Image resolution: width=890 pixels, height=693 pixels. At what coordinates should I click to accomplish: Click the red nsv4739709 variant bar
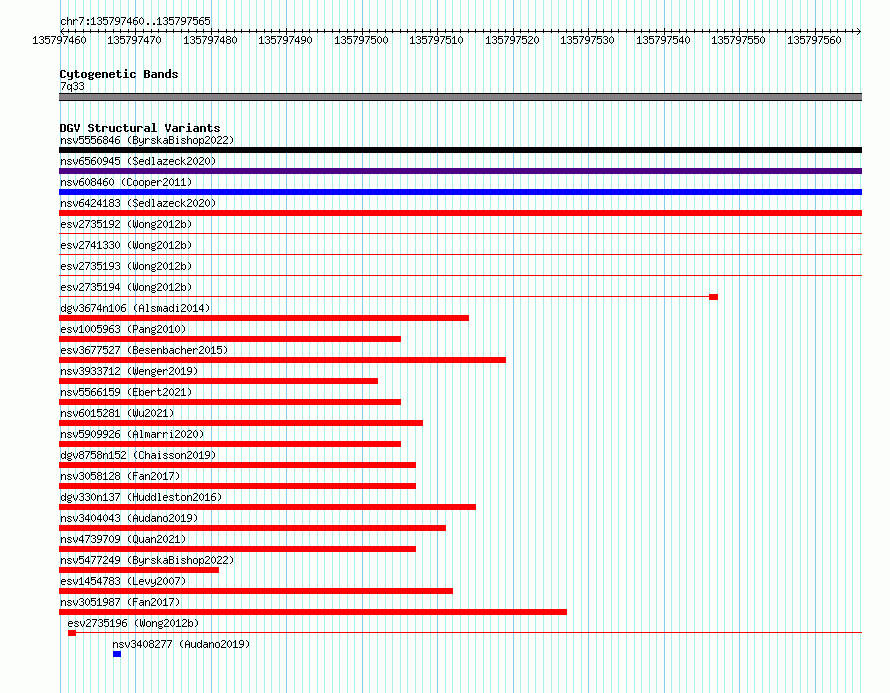pyautogui.click(x=237, y=549)
